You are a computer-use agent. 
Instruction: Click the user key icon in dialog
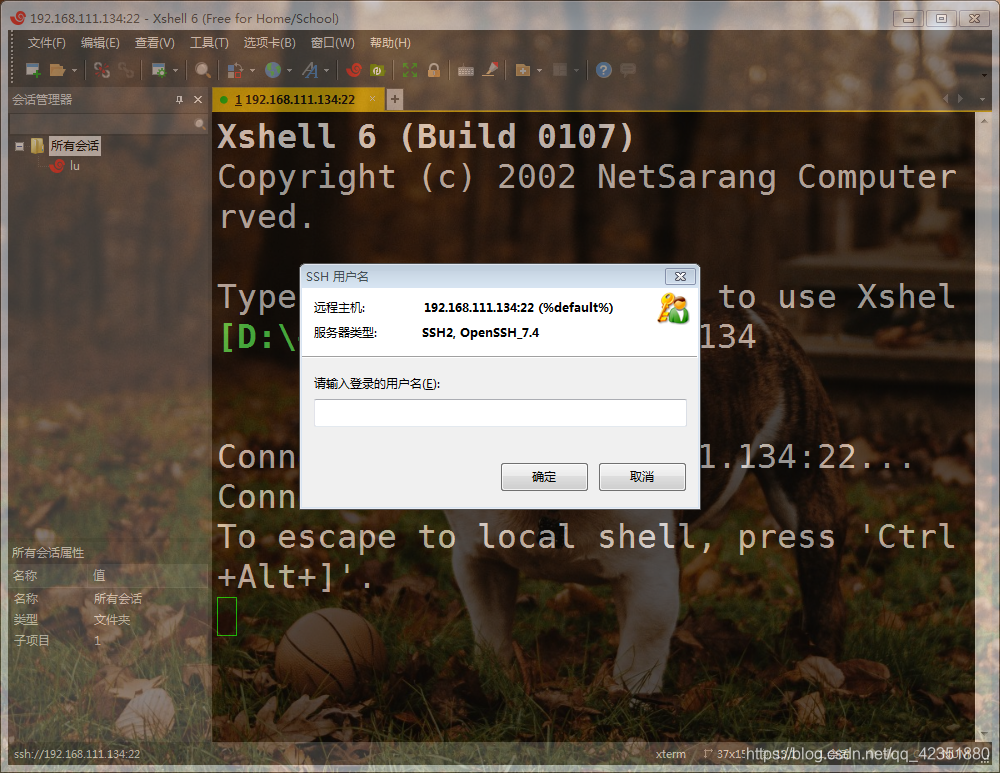click(673, 309)
